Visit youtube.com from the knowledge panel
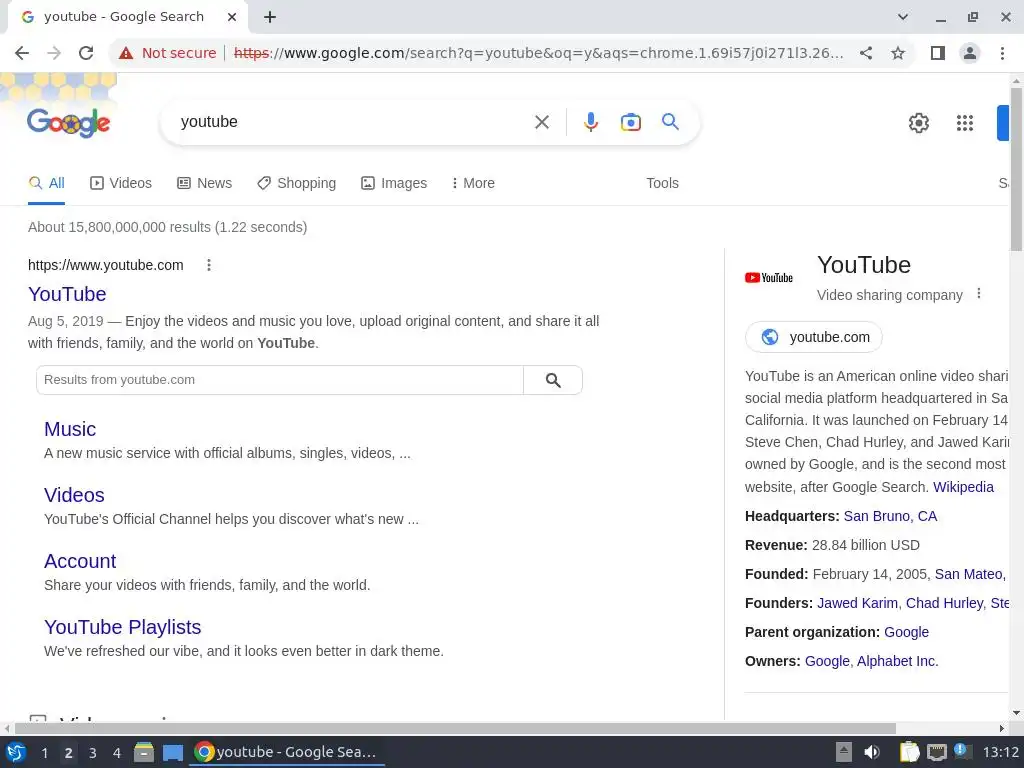 (814, 337)
